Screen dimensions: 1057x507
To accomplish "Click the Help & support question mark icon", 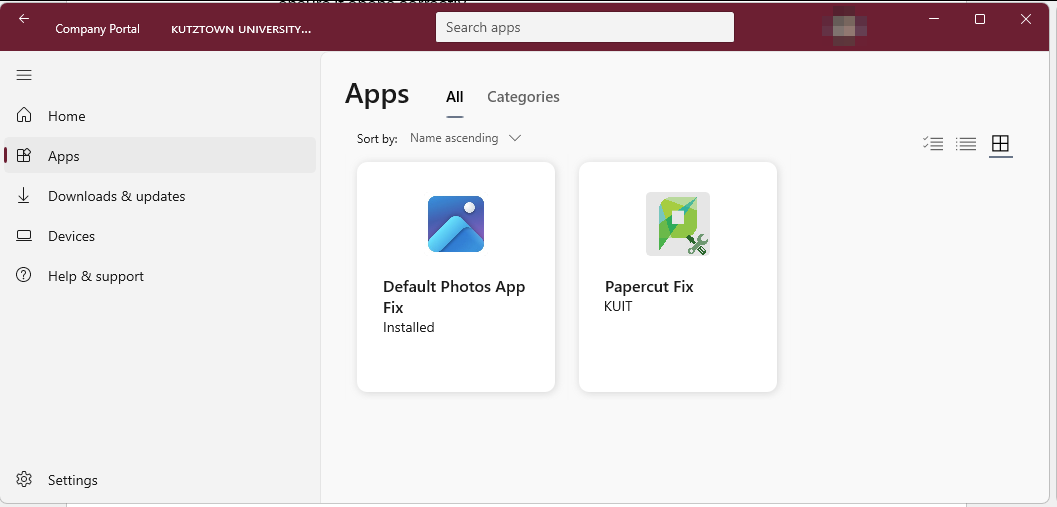I will tap(24, 276).
